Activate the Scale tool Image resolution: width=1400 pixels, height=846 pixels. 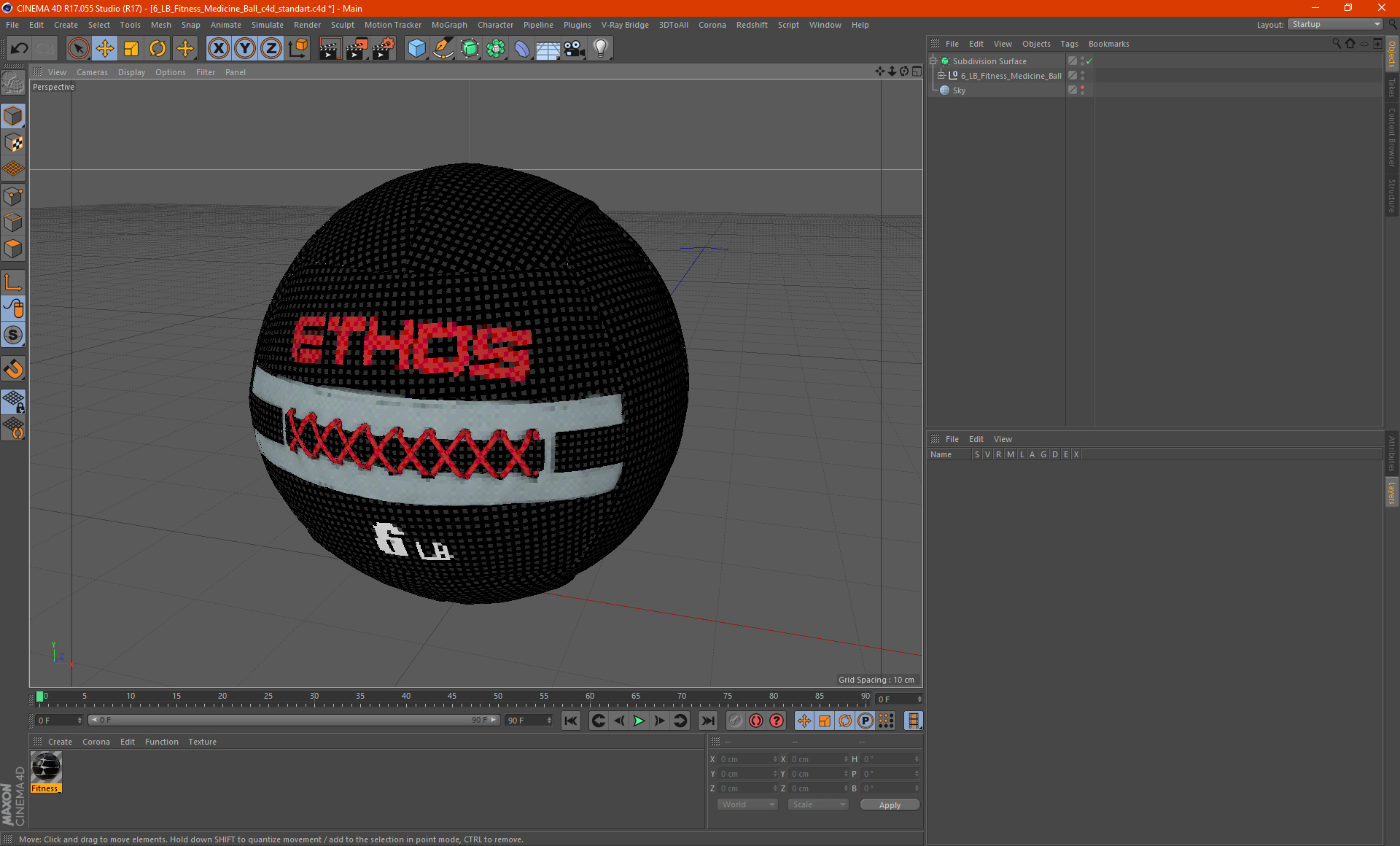click(131, 49)
